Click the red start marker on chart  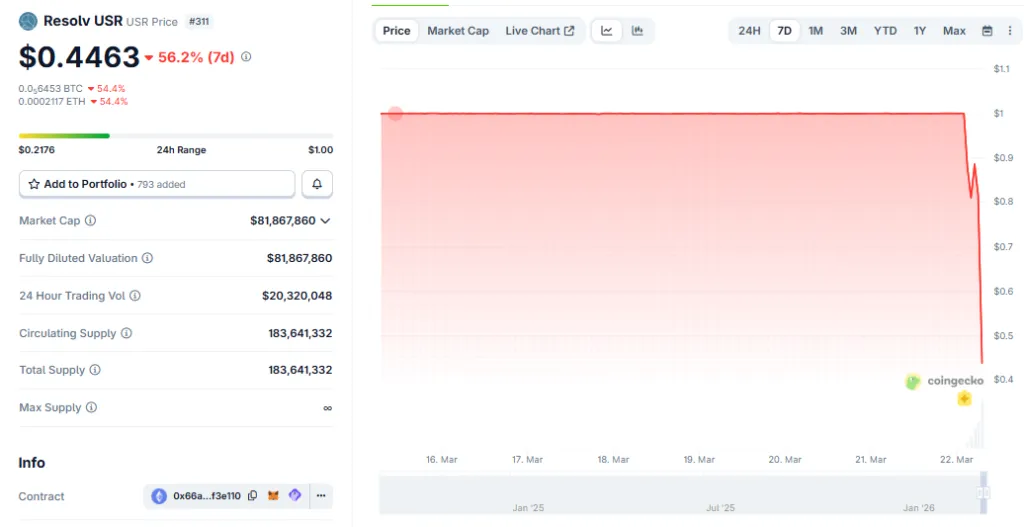pos(395,114)
